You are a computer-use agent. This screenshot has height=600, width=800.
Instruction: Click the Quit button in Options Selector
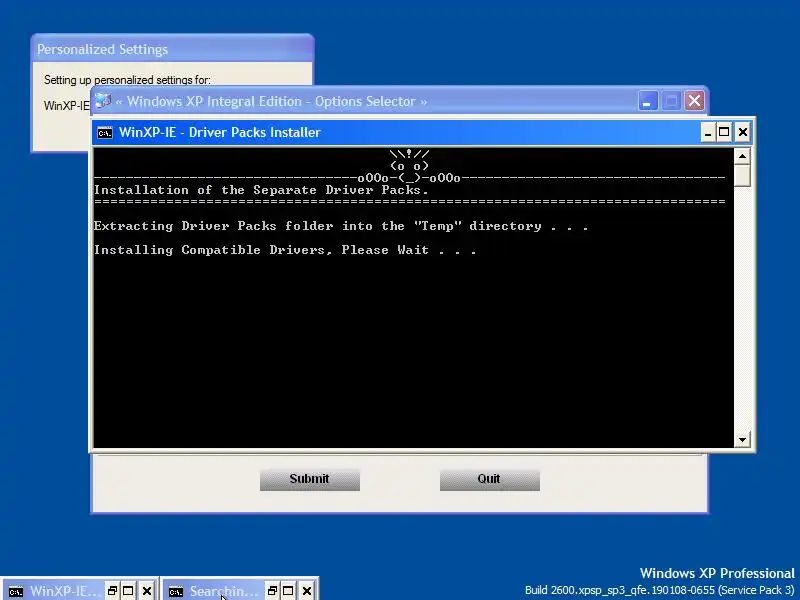click(x=490, y=480)
